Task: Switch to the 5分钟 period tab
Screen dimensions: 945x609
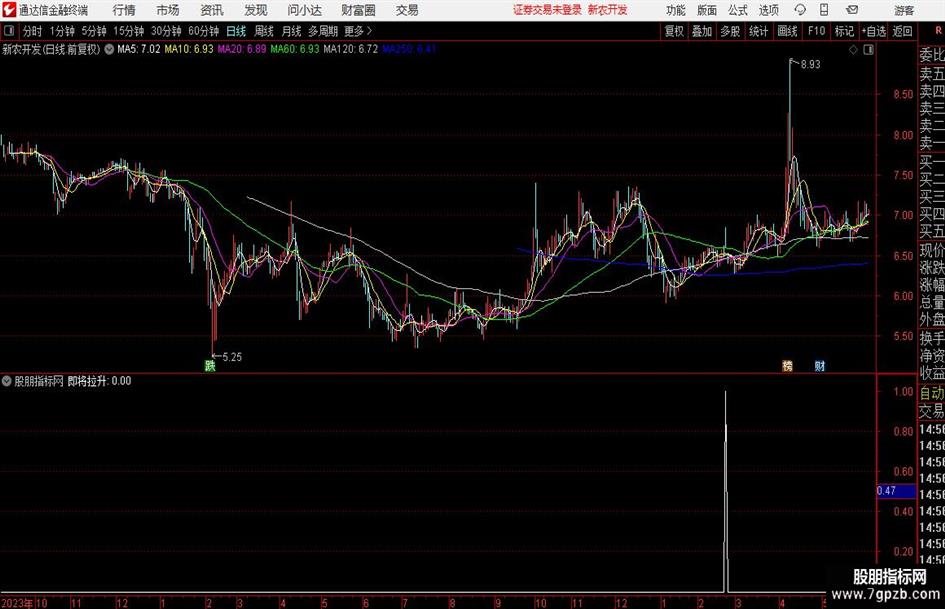Action: point(93,31)
